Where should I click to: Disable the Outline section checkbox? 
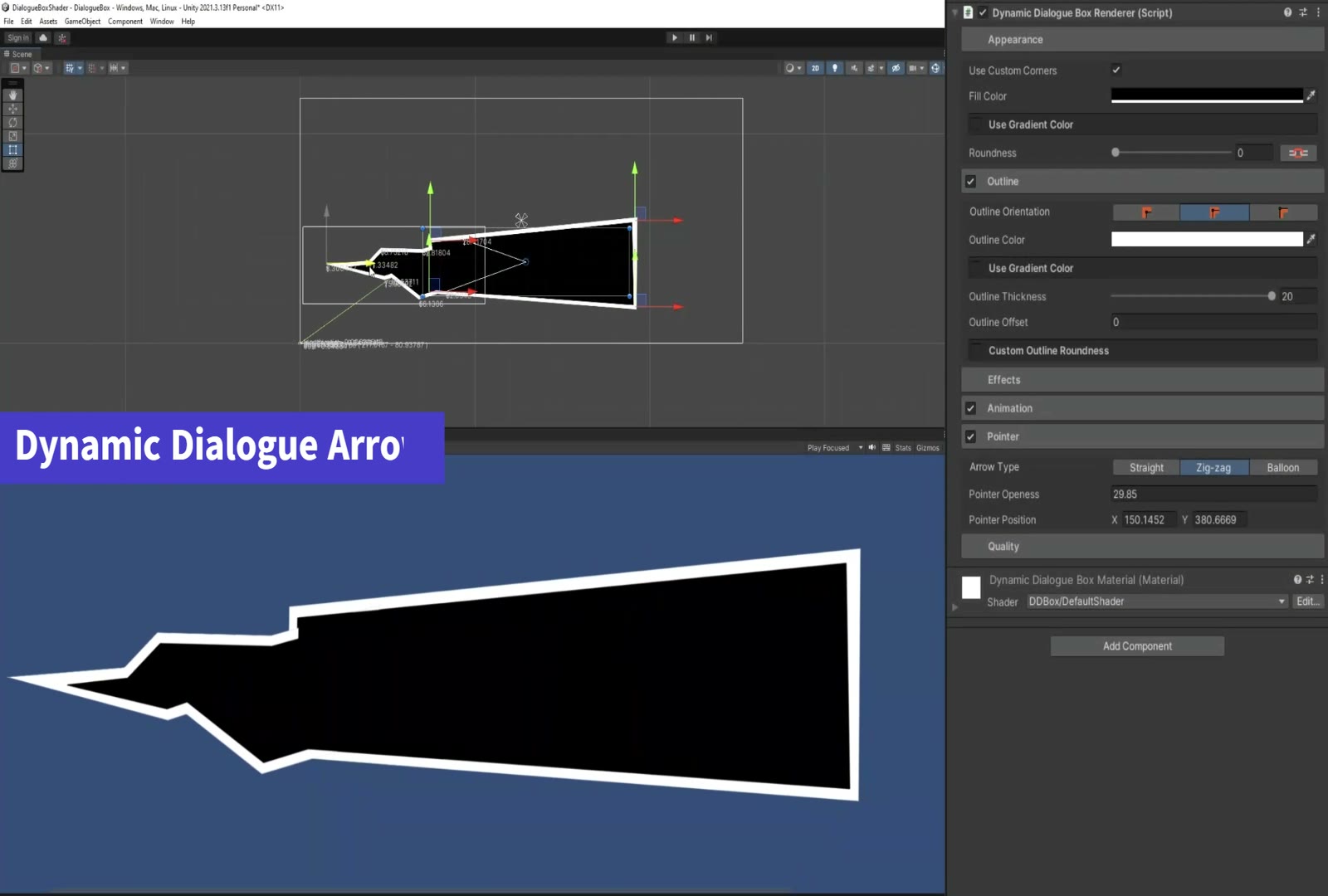point(970,182)
